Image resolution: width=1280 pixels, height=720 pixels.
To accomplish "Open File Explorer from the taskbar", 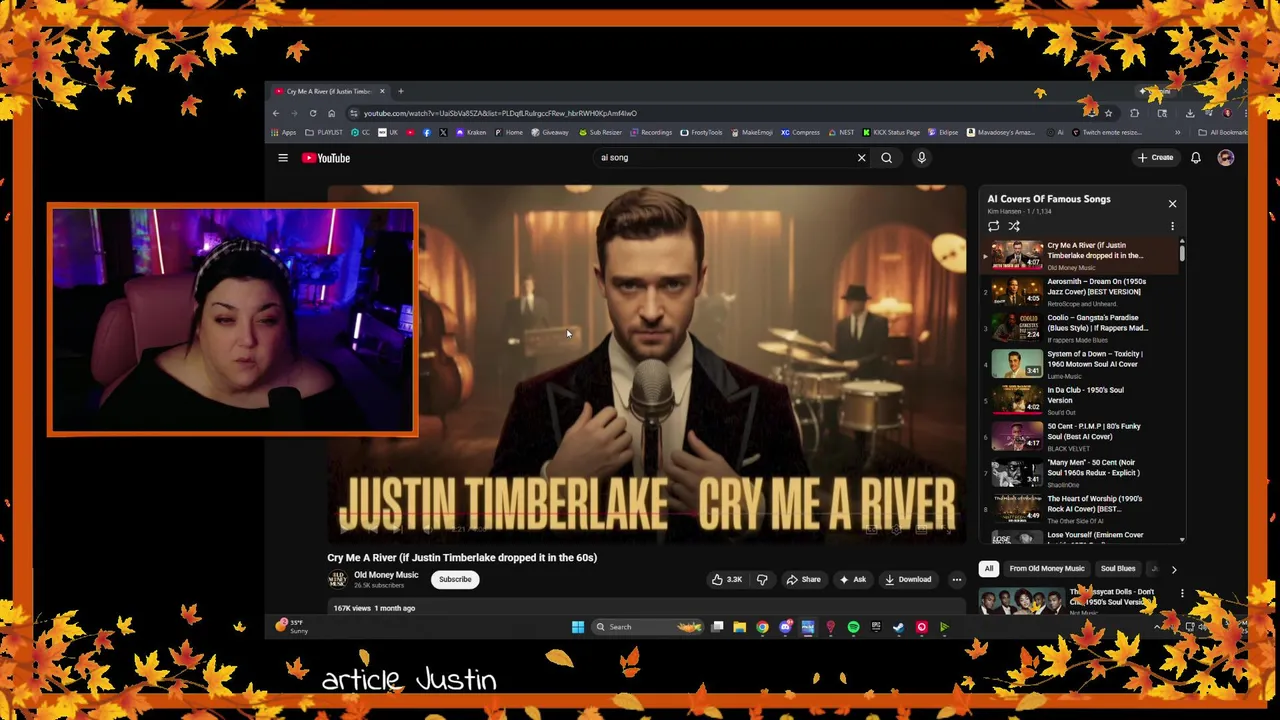I will tap(739, 627).
